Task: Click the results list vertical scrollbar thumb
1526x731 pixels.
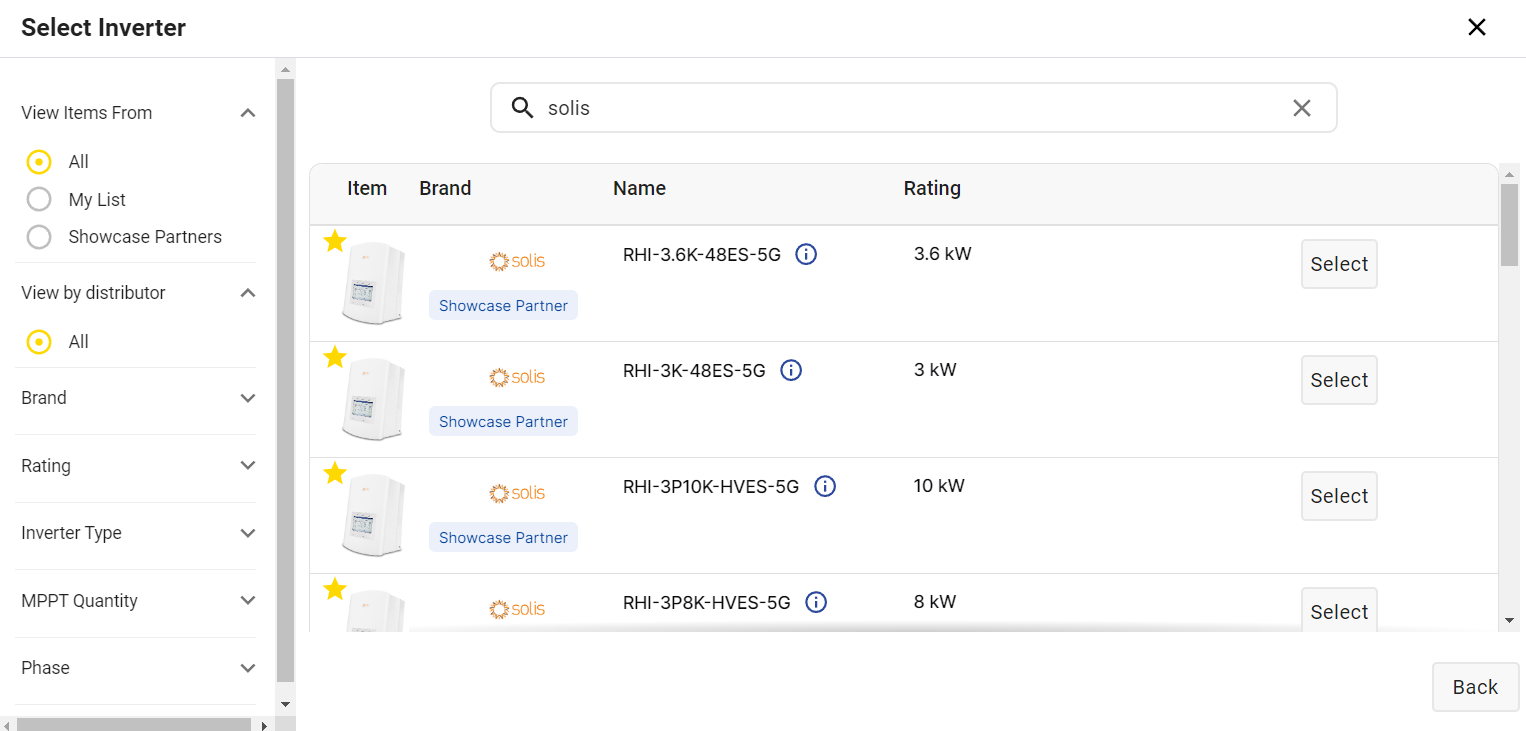Action: click(1510, 225)
